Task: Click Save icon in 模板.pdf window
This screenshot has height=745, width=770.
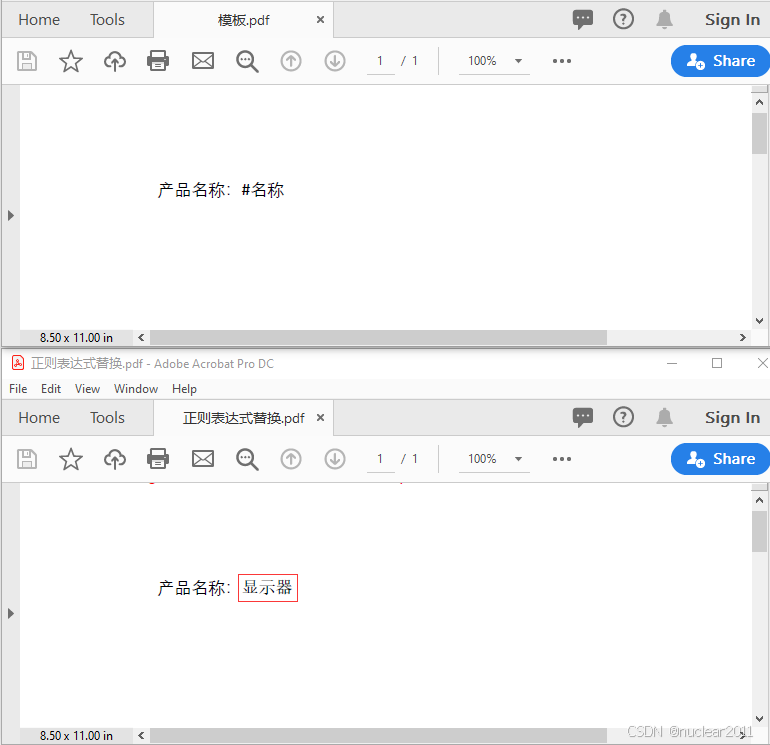Action: [27, 61]
